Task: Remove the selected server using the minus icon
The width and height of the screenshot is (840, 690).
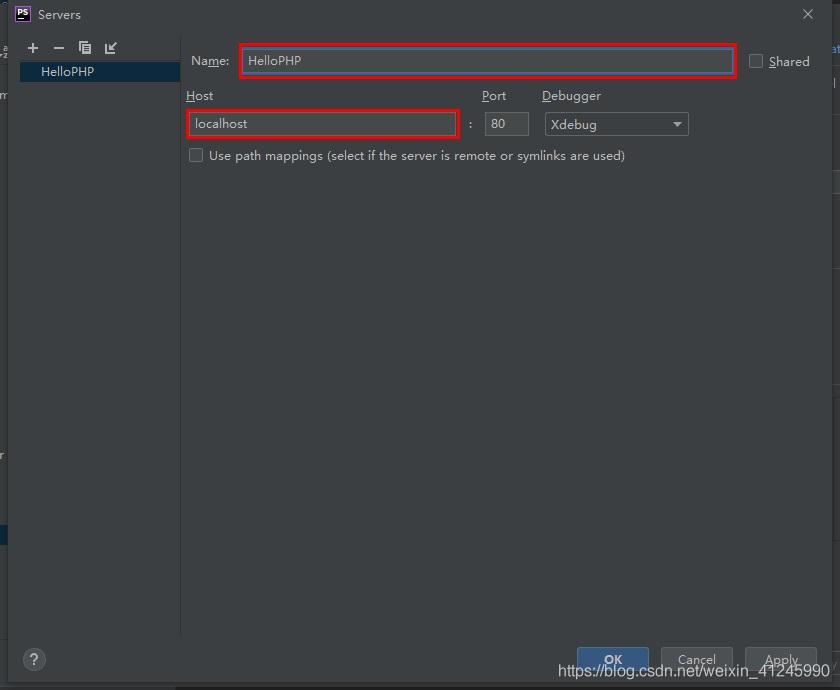Action: coord(58,48)
